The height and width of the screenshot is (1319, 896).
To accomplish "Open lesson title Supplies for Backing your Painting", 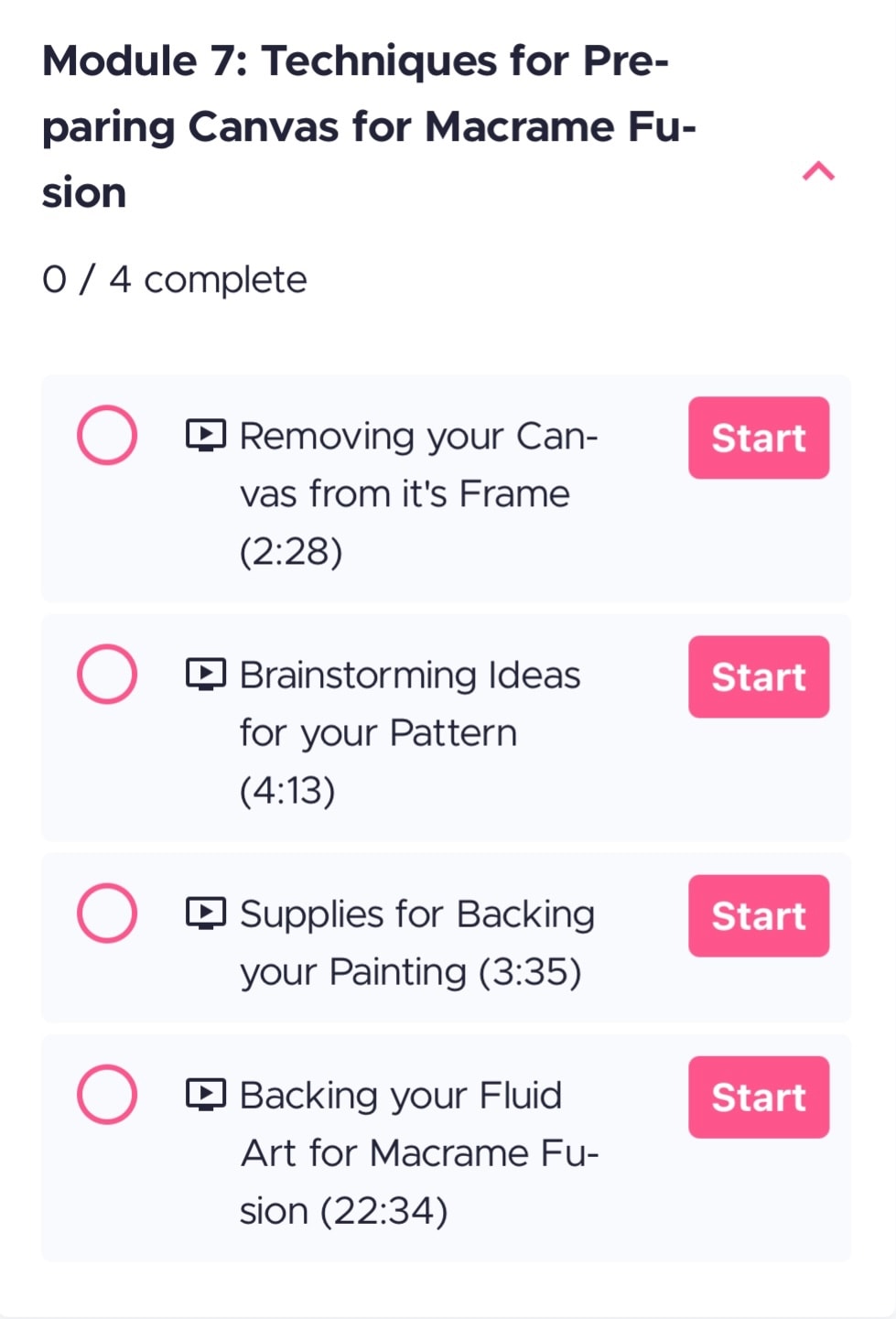I will coord(417,943).
